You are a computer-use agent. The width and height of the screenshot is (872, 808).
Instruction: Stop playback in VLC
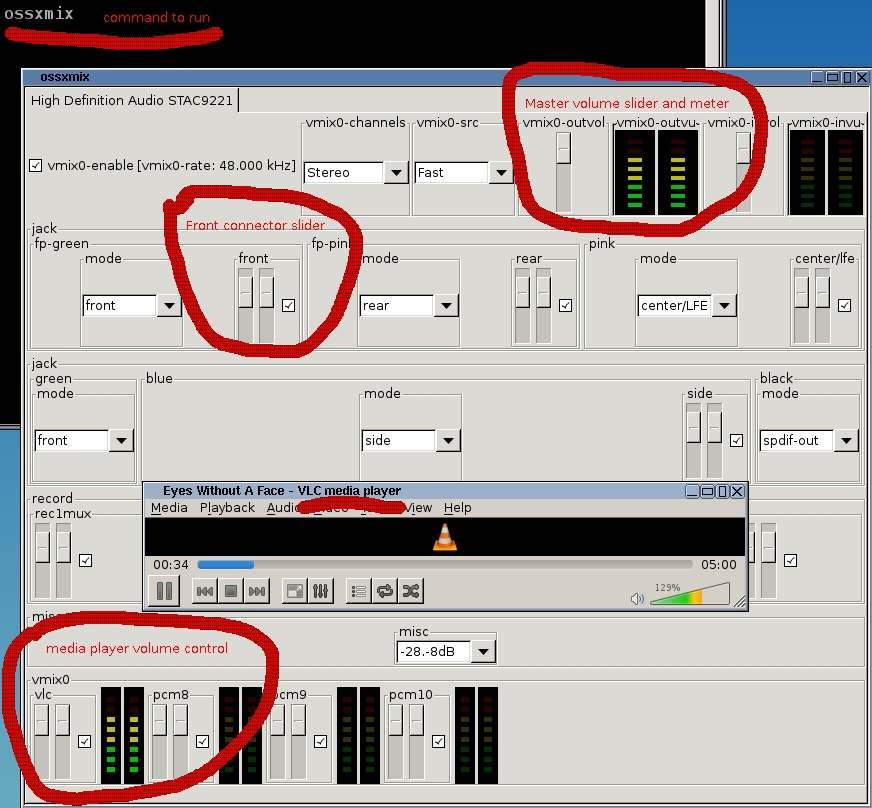[x=231, y=591]
